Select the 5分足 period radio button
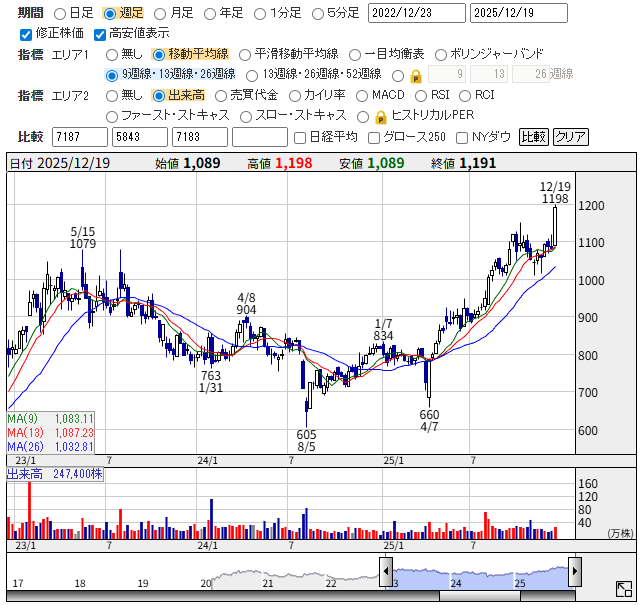This screenshot has width=641, height=605. coord(318,14)
